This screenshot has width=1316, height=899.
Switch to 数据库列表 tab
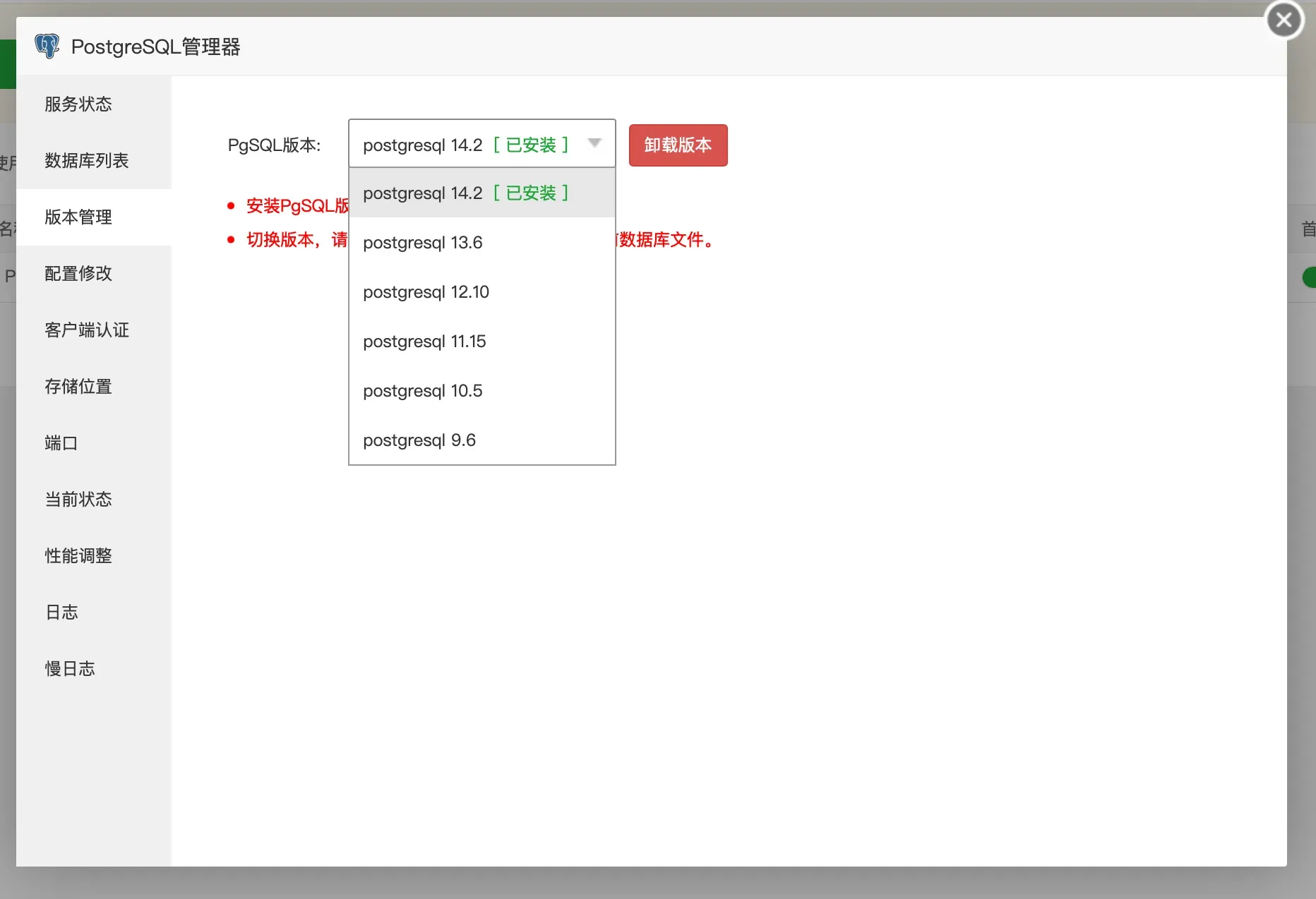click(93, 161)
